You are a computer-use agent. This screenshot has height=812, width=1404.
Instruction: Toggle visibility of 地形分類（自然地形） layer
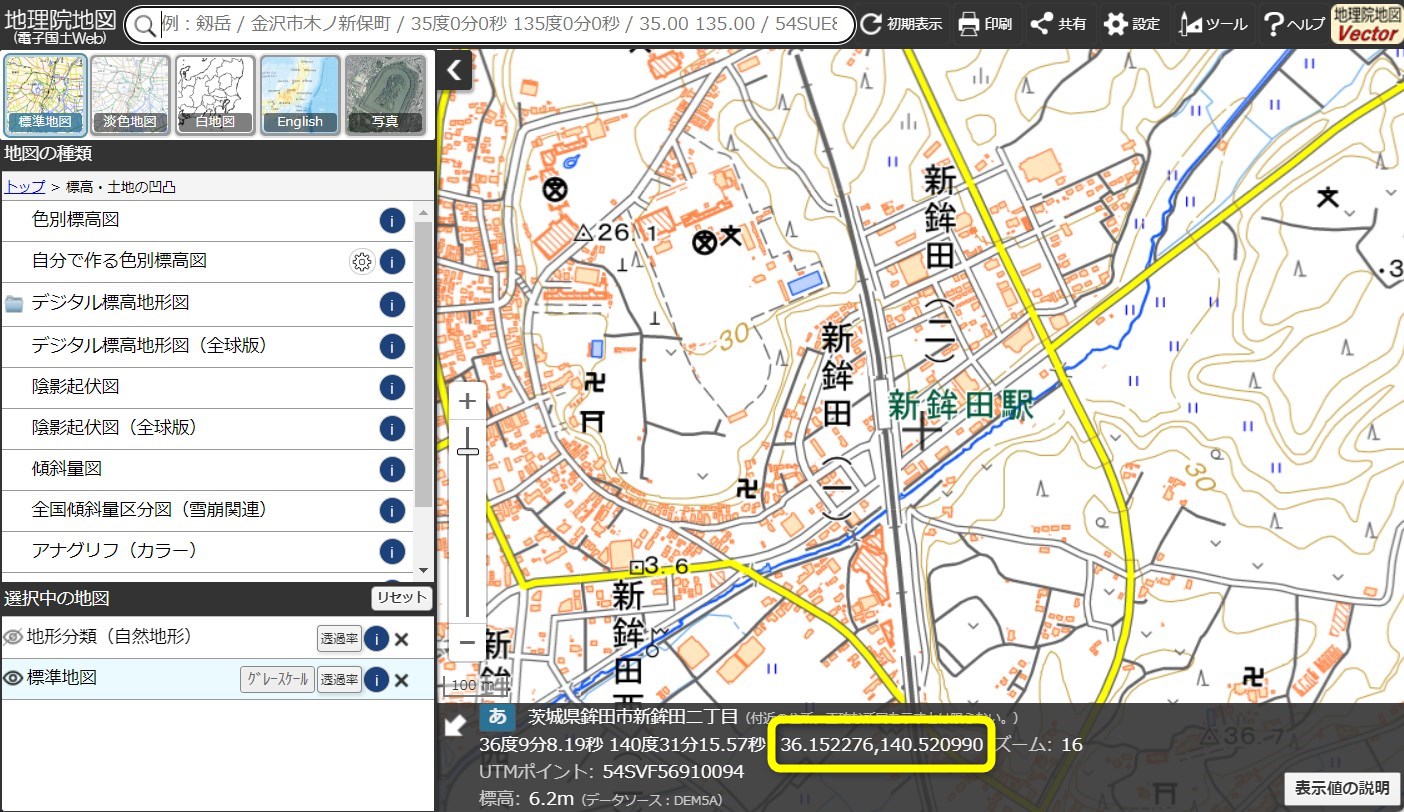13,637
